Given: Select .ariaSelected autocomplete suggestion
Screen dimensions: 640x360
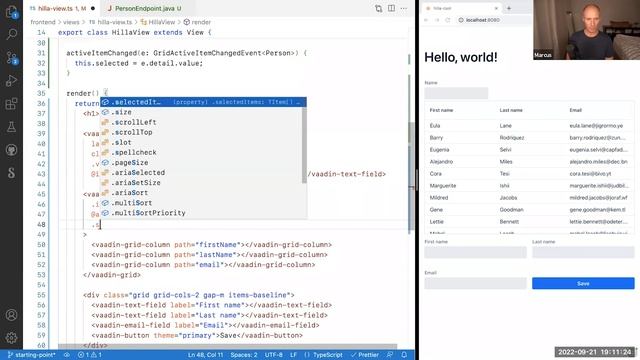Looking at the screenshot, I should 201,173.
